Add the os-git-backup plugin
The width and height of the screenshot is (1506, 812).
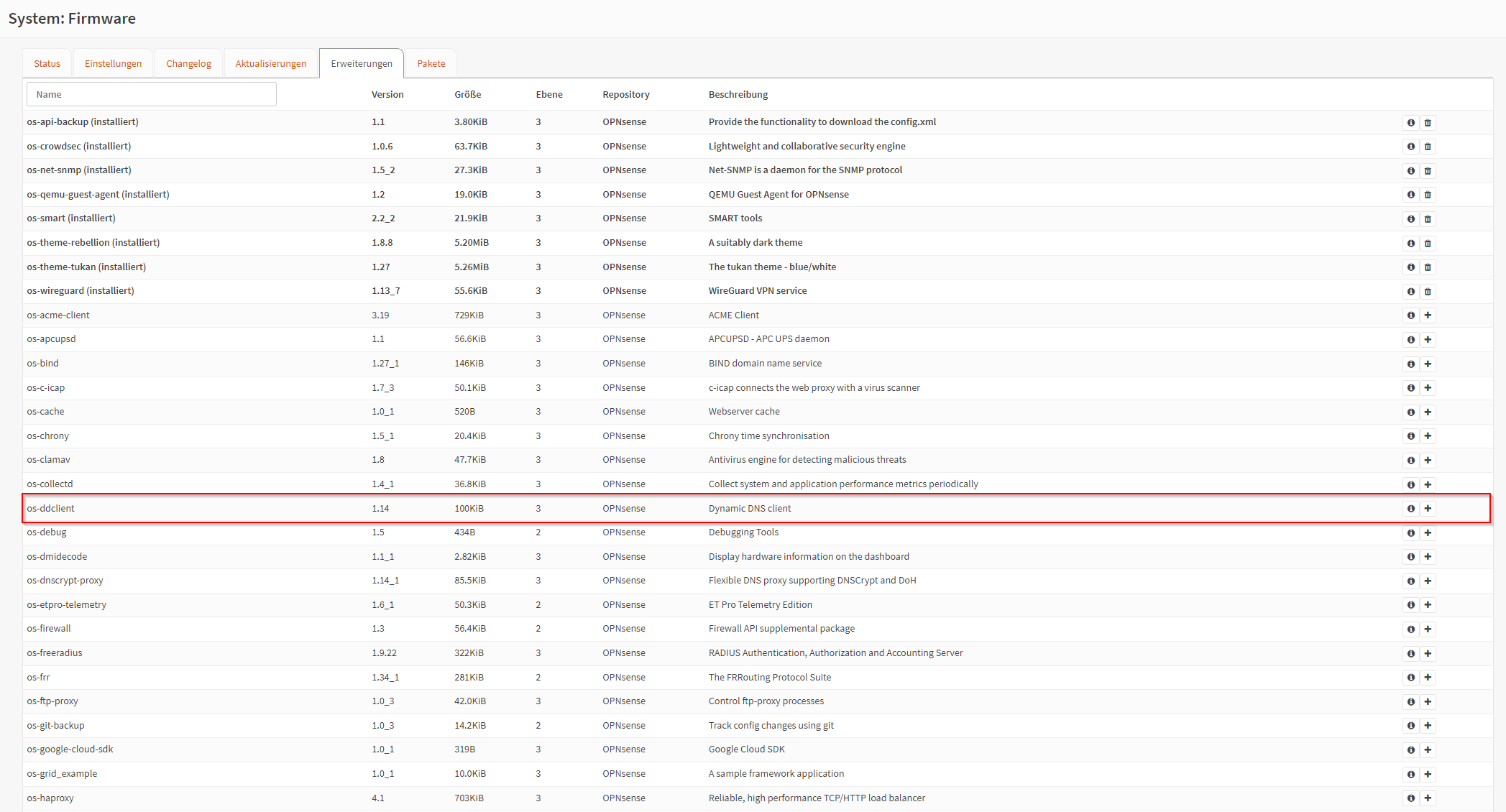(x=1428, y=725)
